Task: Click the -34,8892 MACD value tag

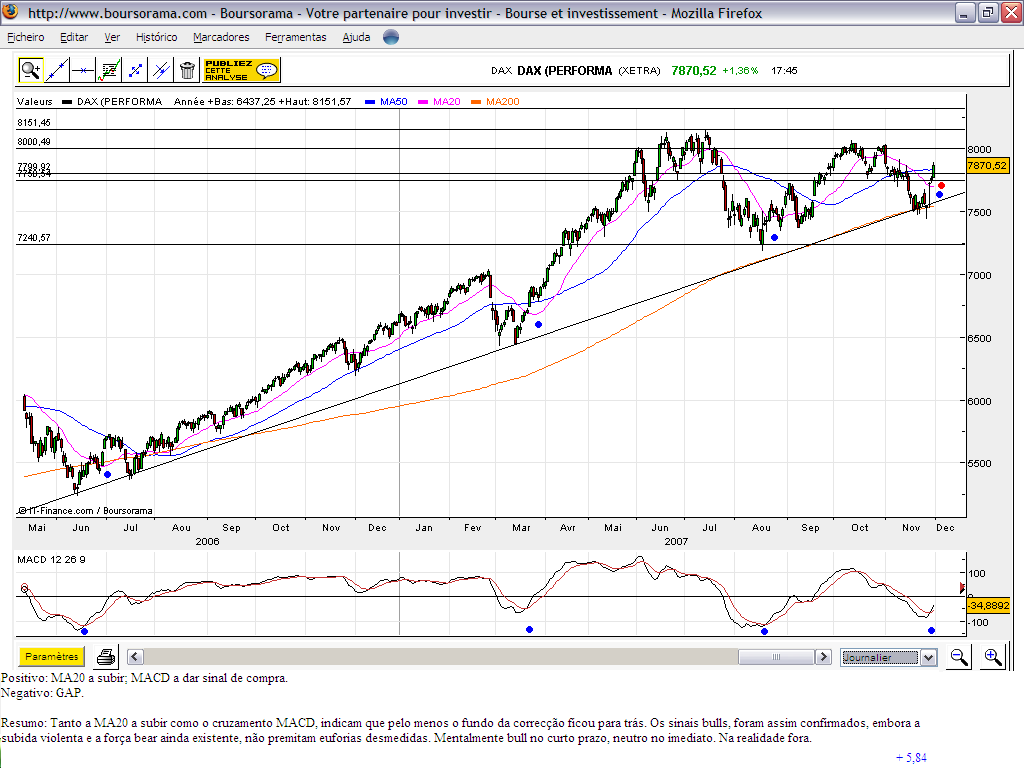Action: point(989,605)
